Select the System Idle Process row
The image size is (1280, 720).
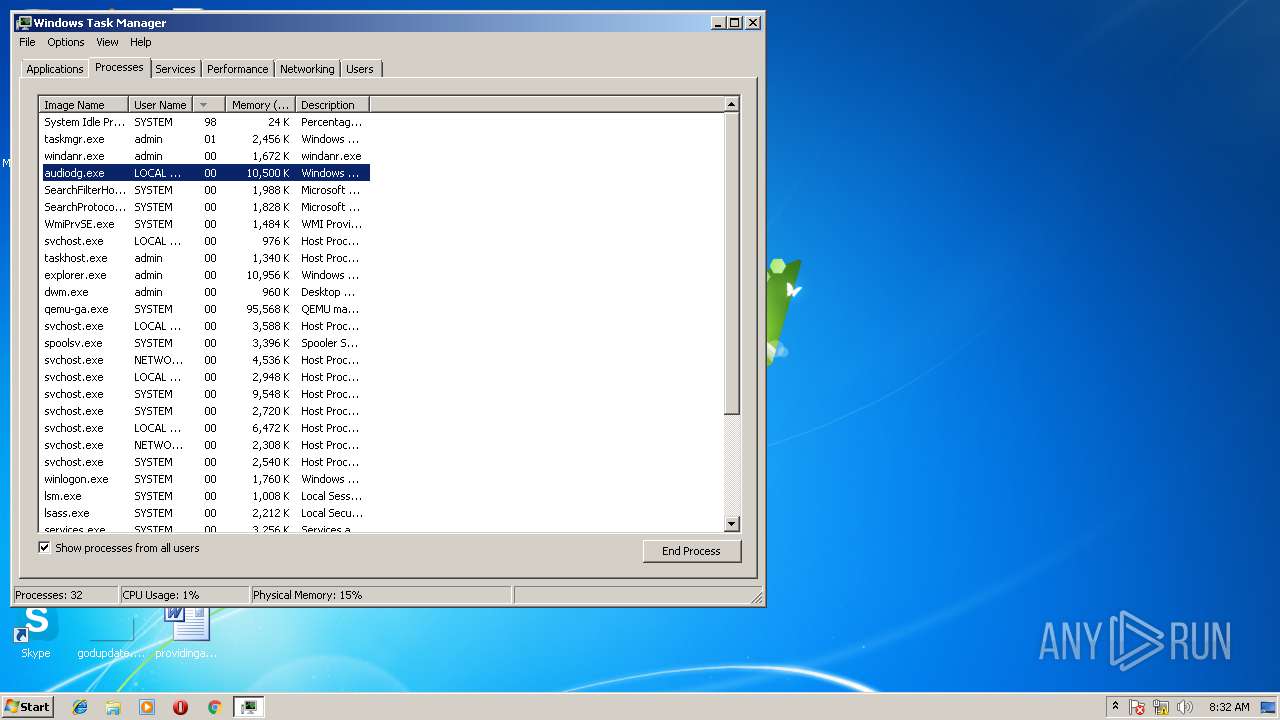pos(204,122)
